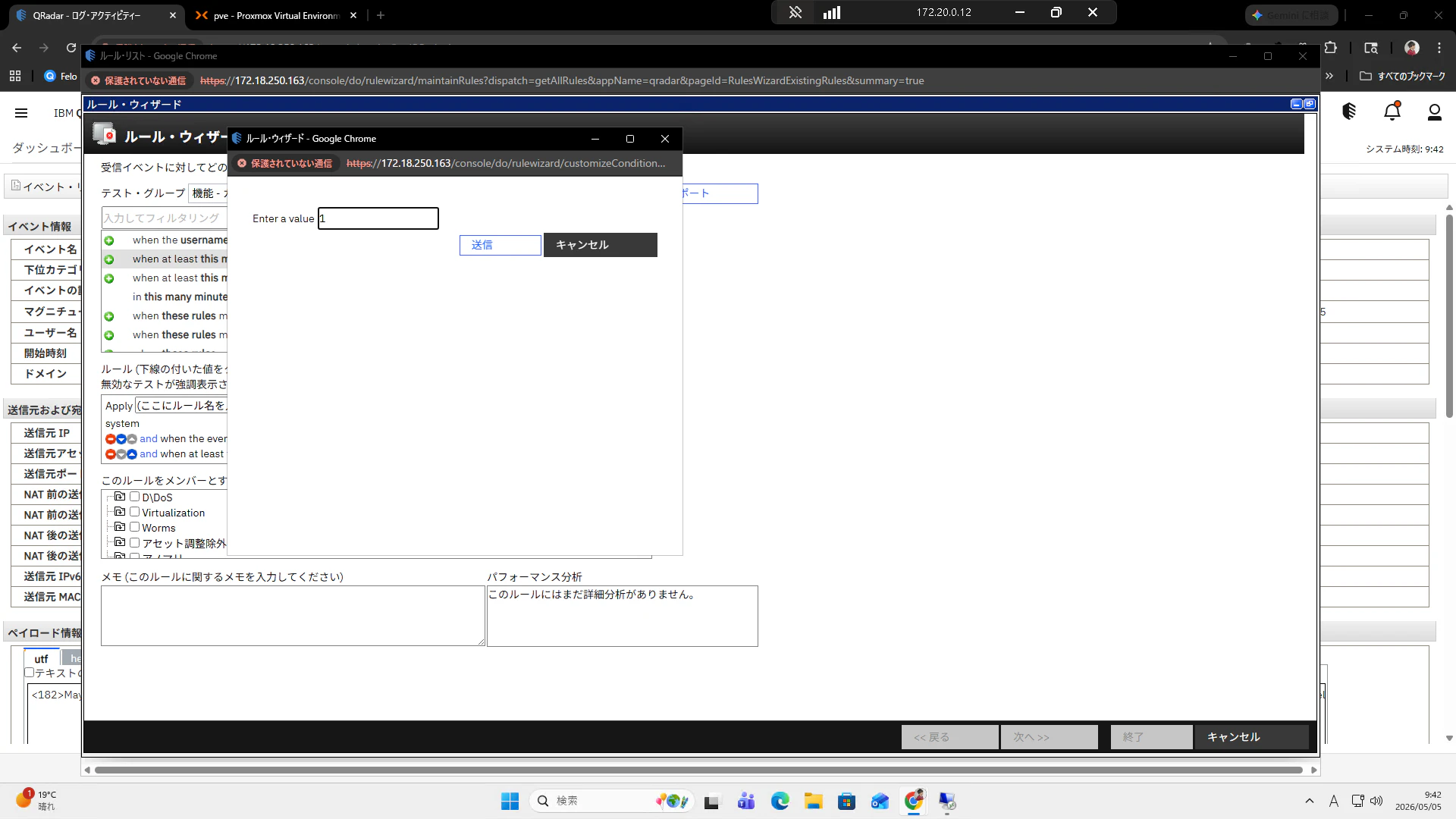The width and height of the screenshot is (1456, 819).
Task: Switch to the pve Proxmox browser tab
Action: pyautogui.click(x=275, y=15)
